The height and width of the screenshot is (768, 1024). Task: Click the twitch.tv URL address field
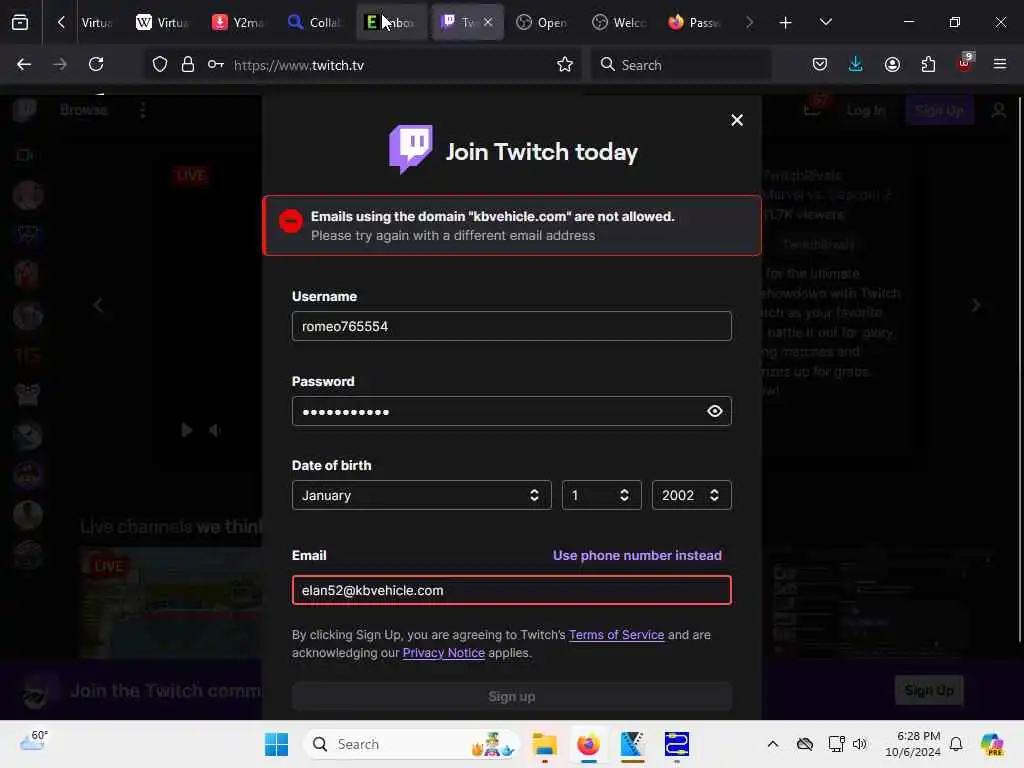pyautogui.click(x=391, y=65)
